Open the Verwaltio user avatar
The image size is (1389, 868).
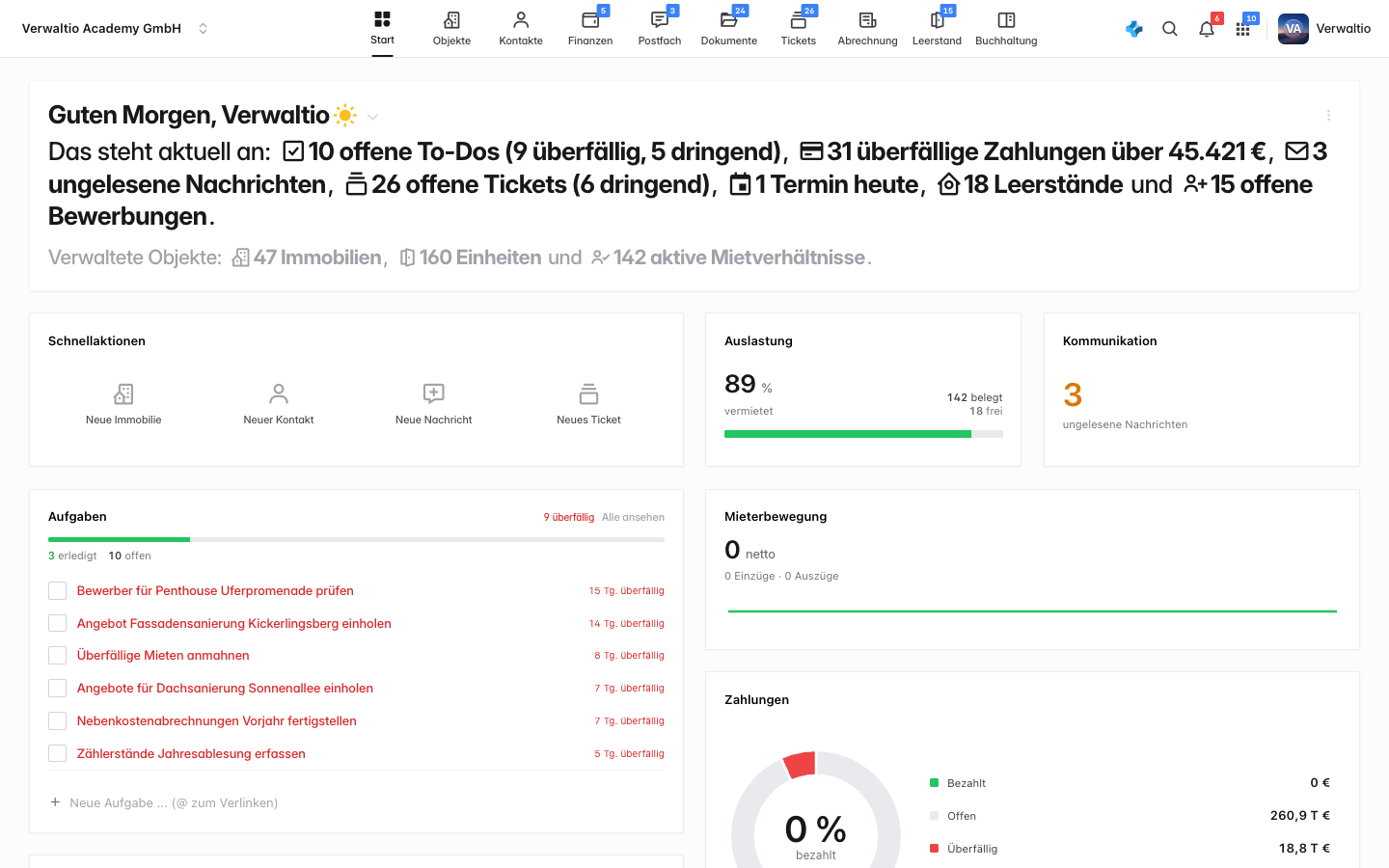(1294, 29)
